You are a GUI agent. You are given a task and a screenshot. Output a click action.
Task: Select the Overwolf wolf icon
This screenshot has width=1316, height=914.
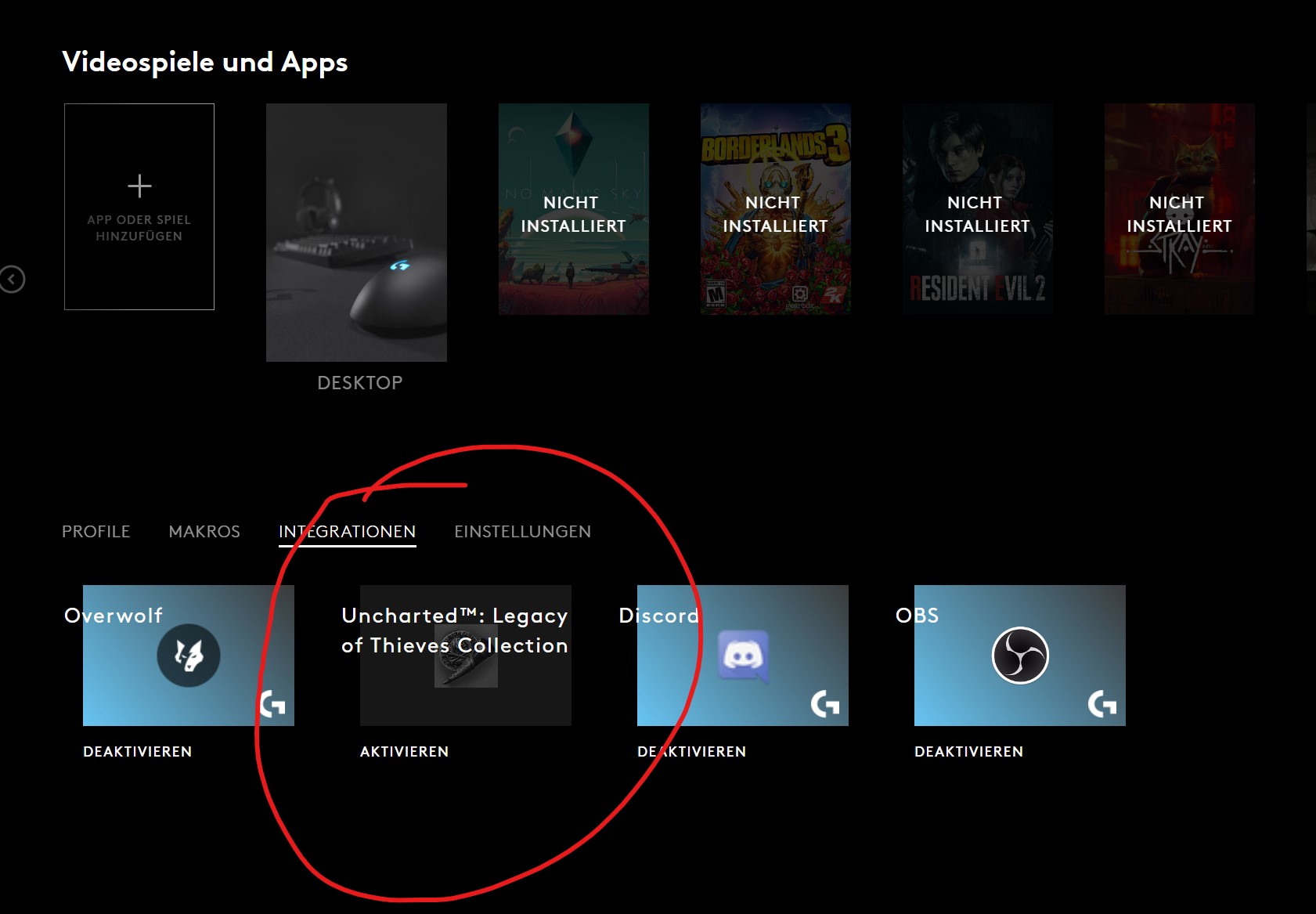pyautogui.click(x=188, y=656)
